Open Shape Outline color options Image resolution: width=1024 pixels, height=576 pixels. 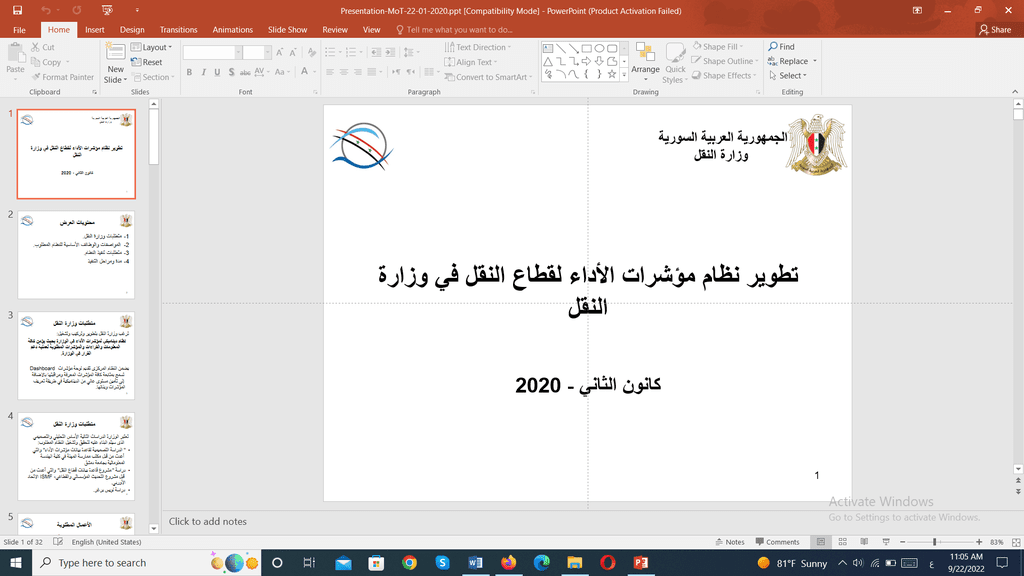(724, 61)
